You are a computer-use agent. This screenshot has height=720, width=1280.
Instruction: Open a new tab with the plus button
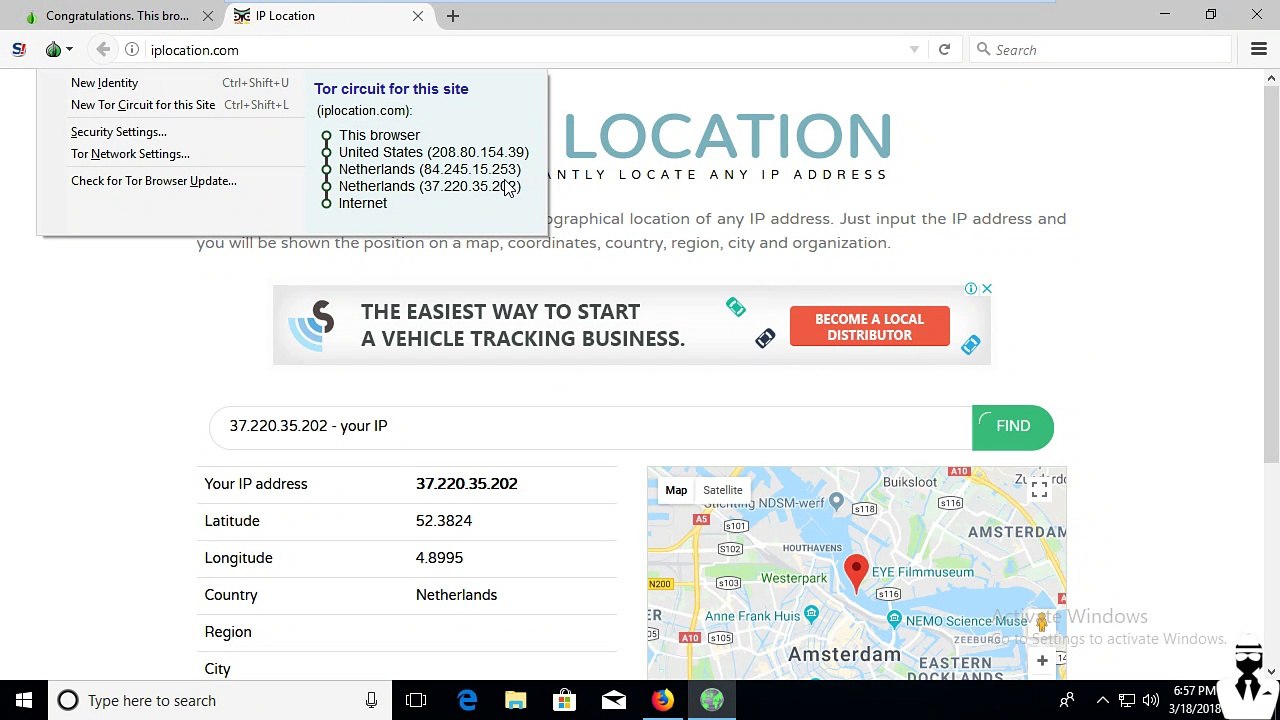453,16
